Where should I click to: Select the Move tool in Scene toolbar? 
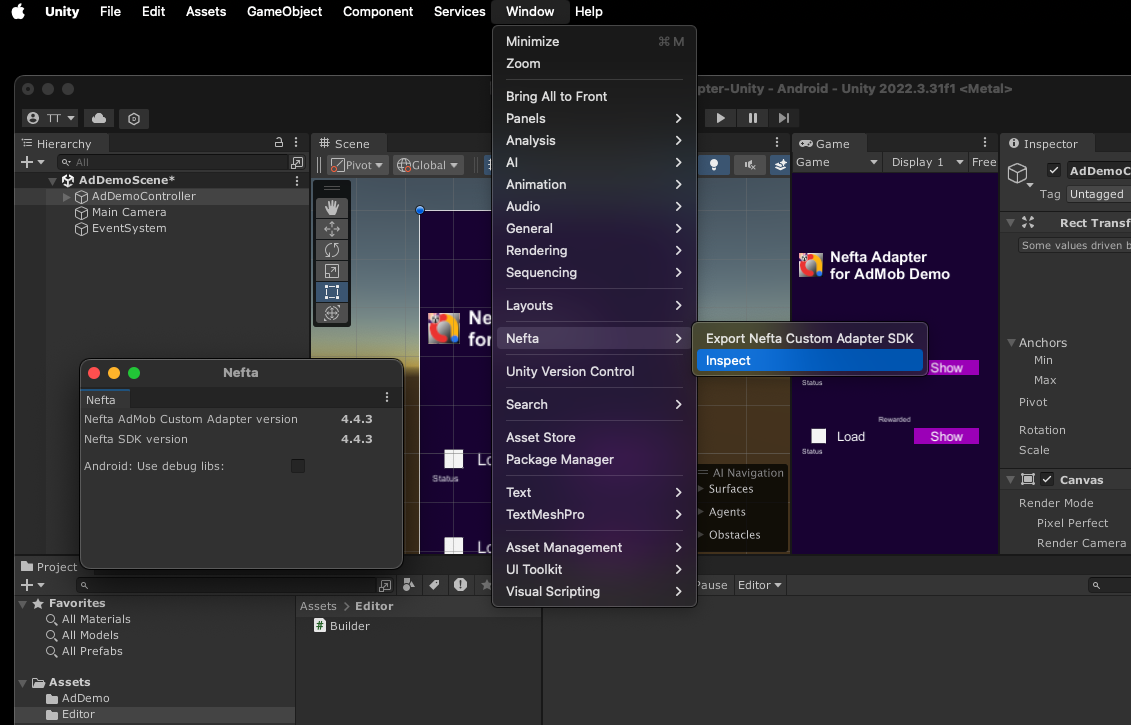[x=332, y=229]
